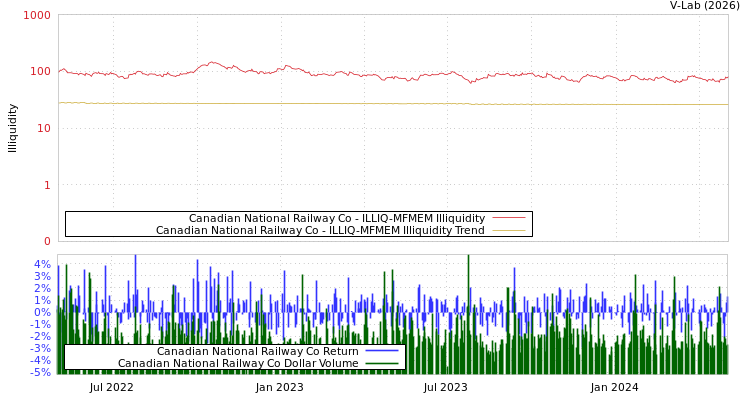Select the ILLIQ-MFMEM Illiquidity Trend legend label
Image resolution: width=750 pixels, height=400 pixels.
pyautogui.click(x=320, y=230)
